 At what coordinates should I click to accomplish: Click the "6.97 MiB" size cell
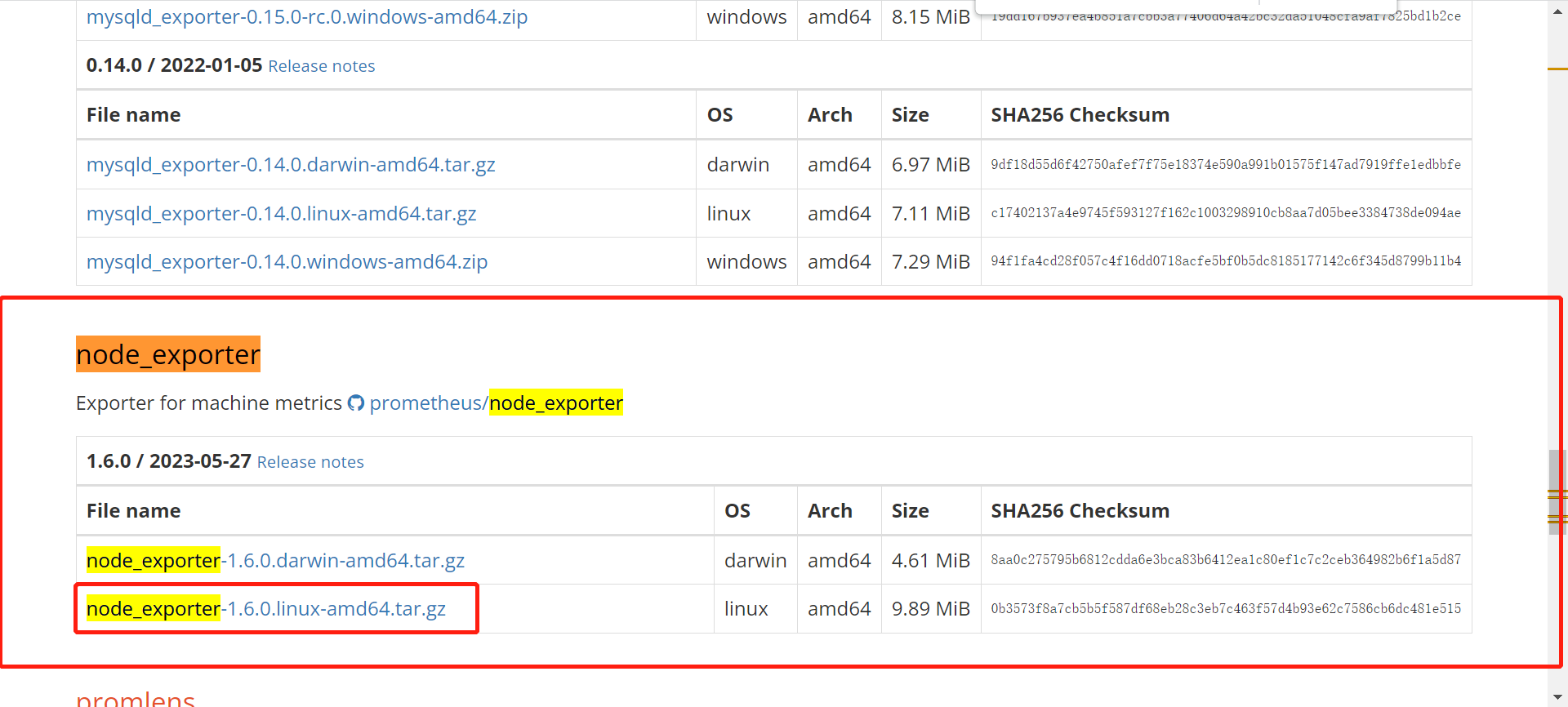click(x=931, y=164)
